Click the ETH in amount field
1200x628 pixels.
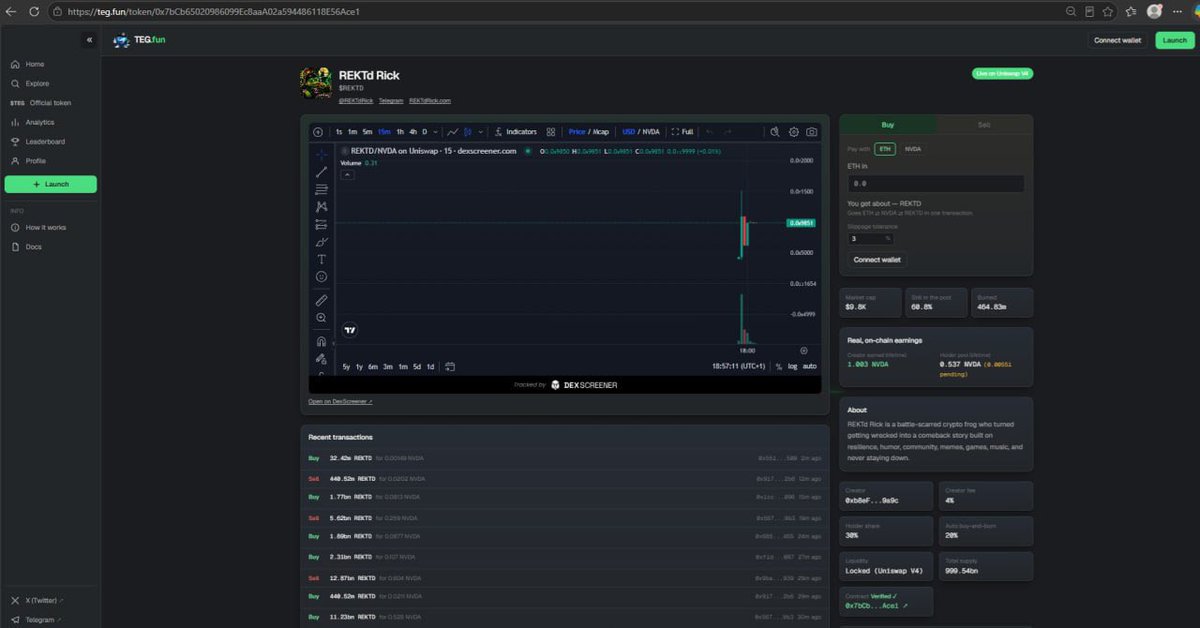point(935,184)
